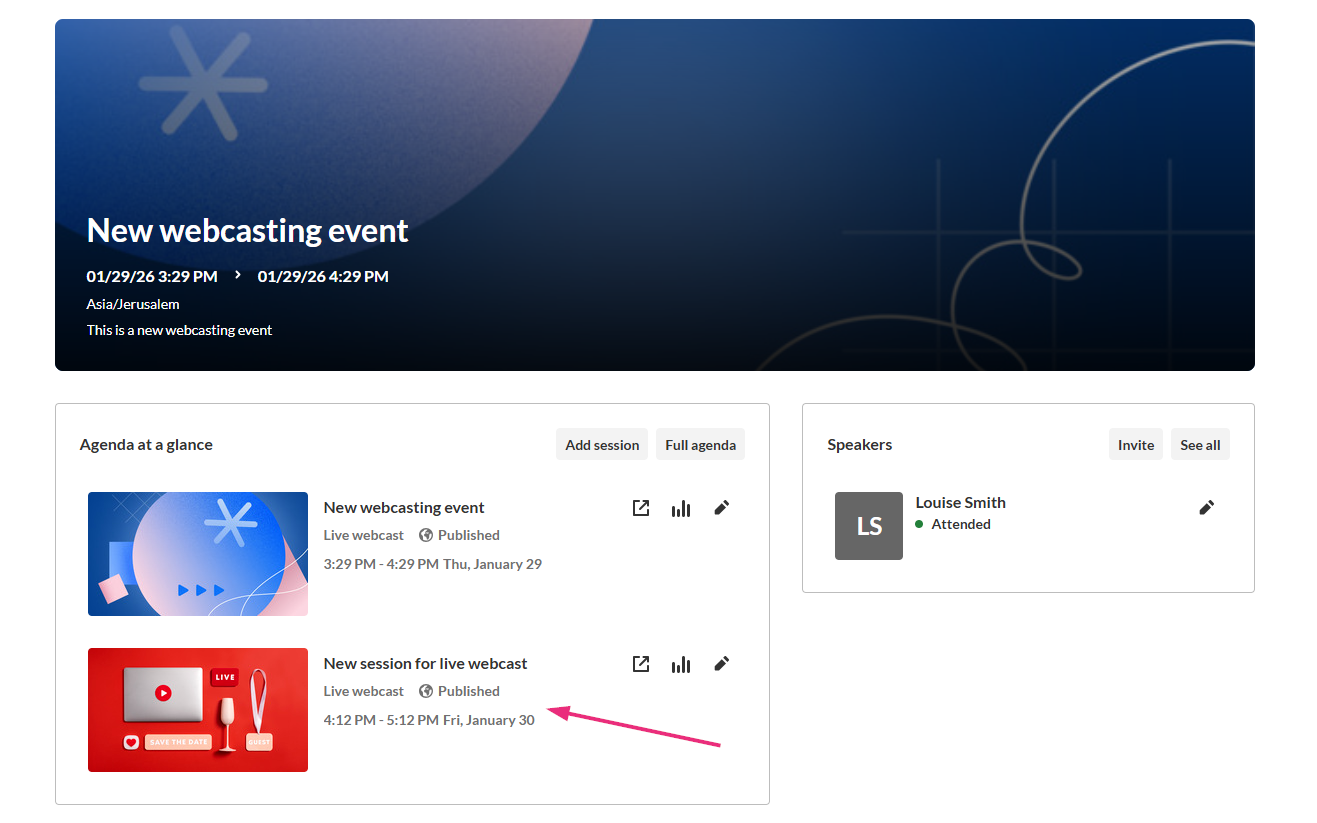Click the banner title New webcasting event

click(248, 231)
